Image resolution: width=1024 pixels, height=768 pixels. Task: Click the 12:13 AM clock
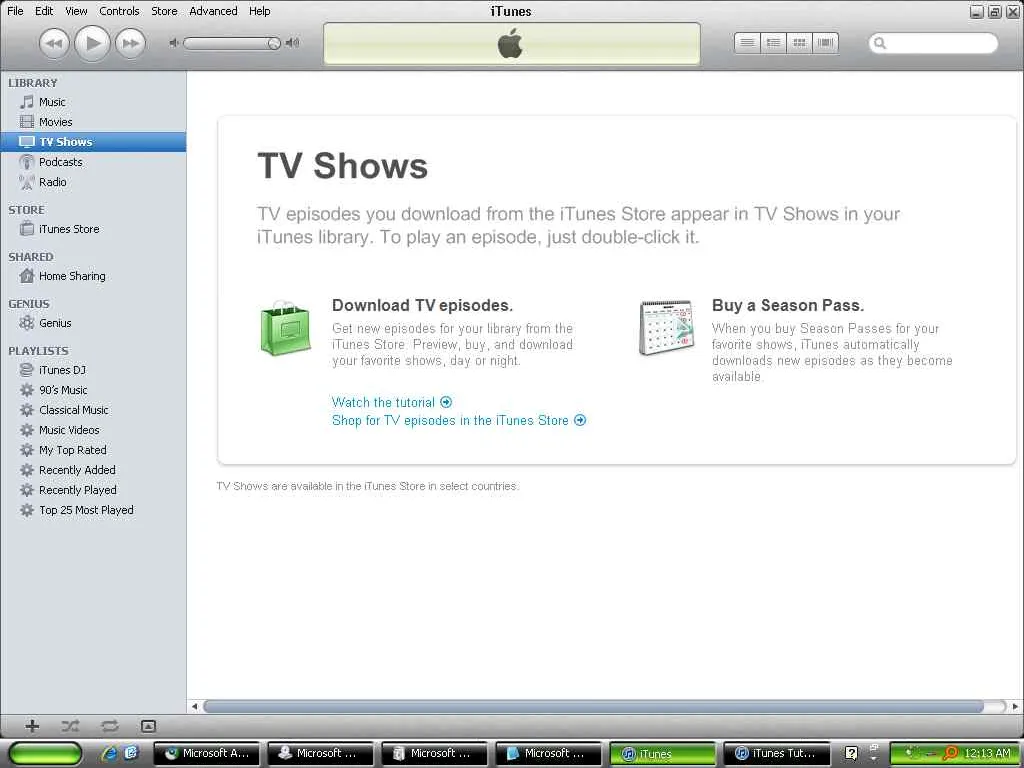987,754
